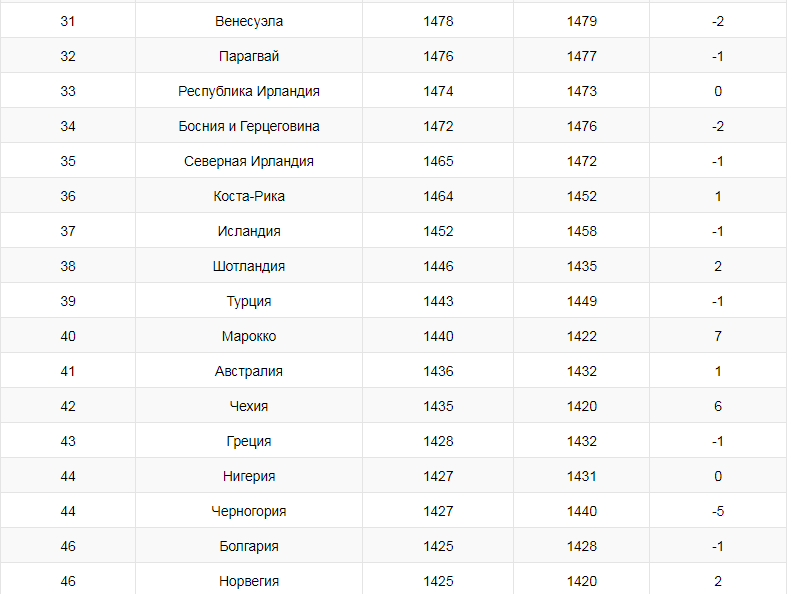
Task: Click the country name Венесуэла
Action: (x=249, y=21)
